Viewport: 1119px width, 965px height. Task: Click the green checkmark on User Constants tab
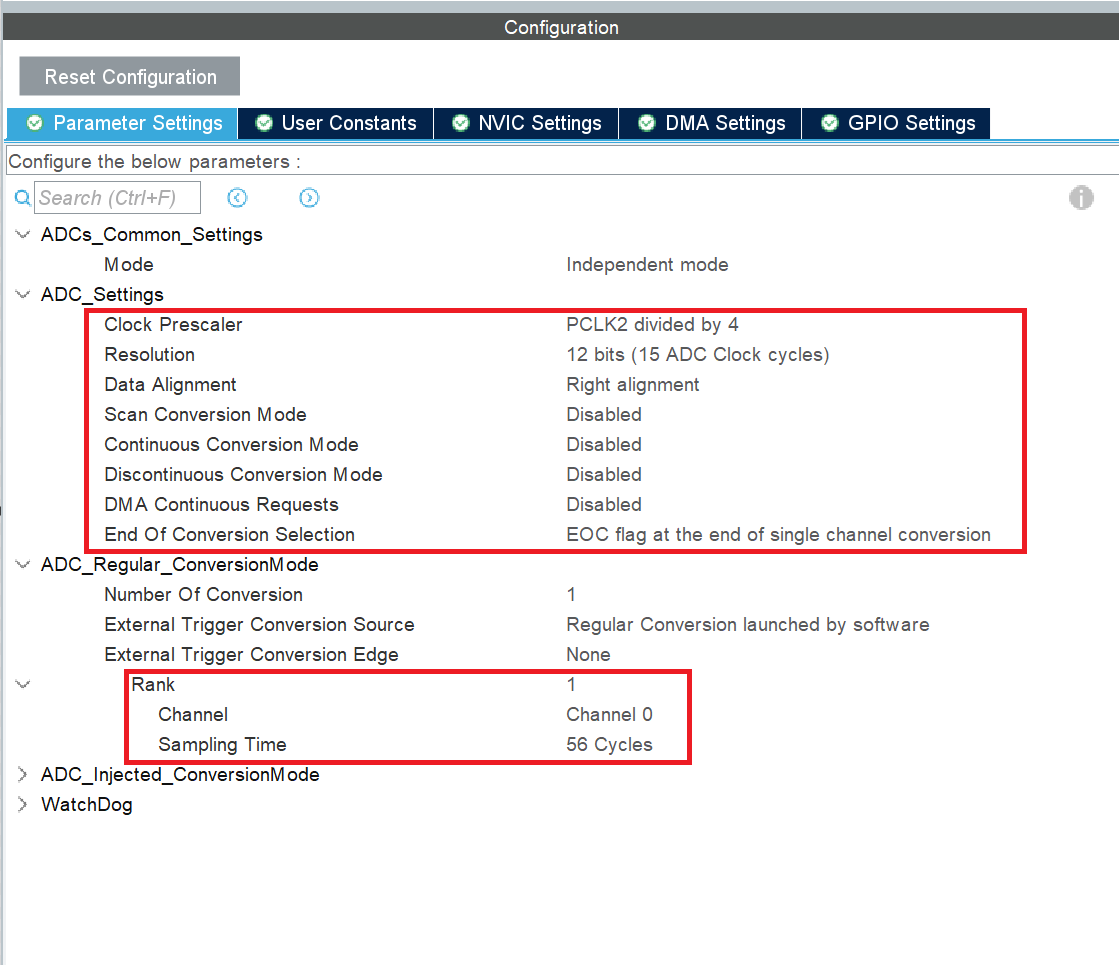[263, 123]
